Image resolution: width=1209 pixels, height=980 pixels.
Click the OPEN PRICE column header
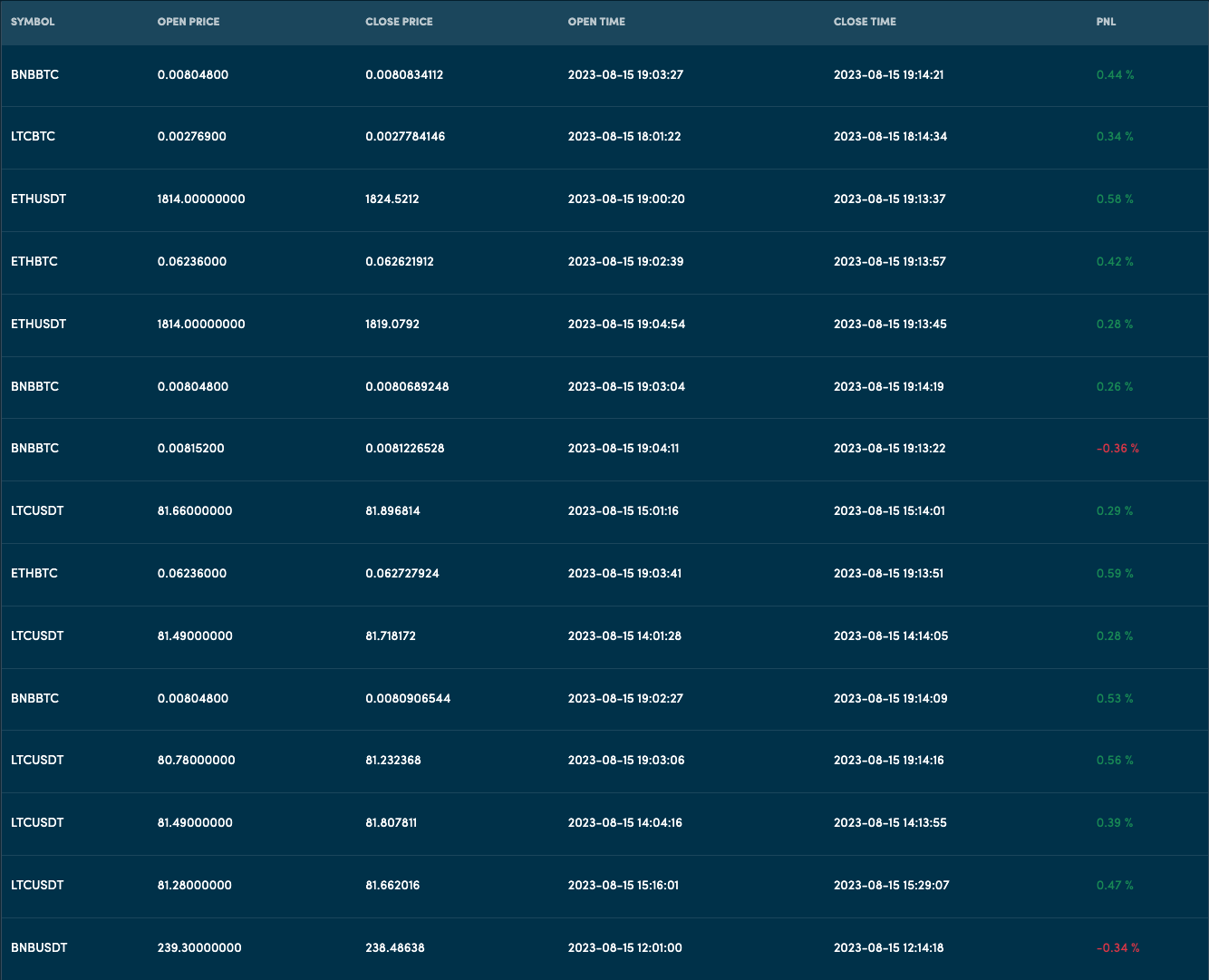pyautogui.click(x=189, y=22)
